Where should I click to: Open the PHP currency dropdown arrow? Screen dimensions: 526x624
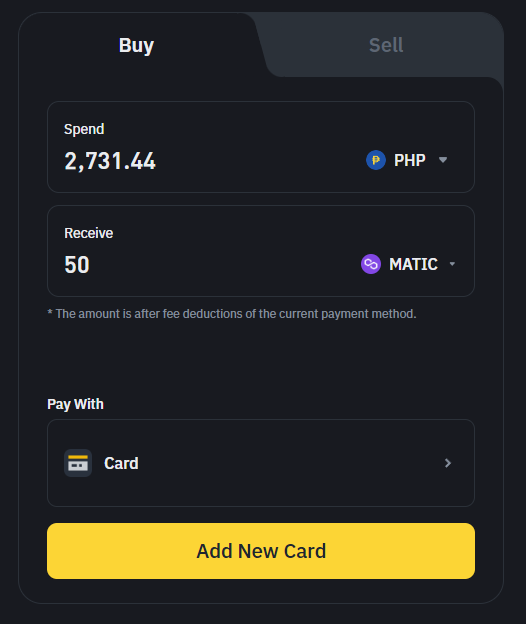coord(443,160)
